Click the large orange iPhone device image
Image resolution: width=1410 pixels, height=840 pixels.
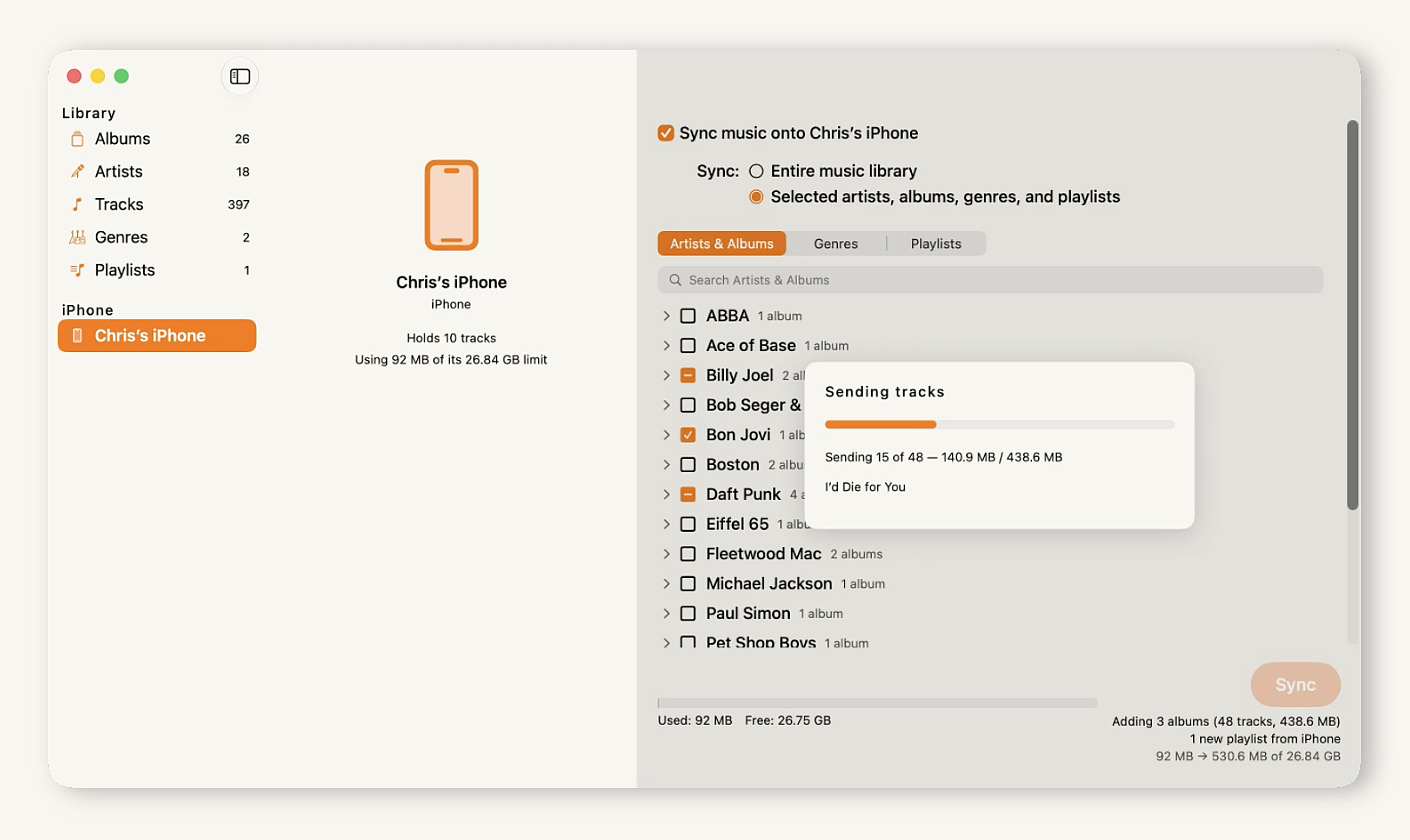click(451, 205)
